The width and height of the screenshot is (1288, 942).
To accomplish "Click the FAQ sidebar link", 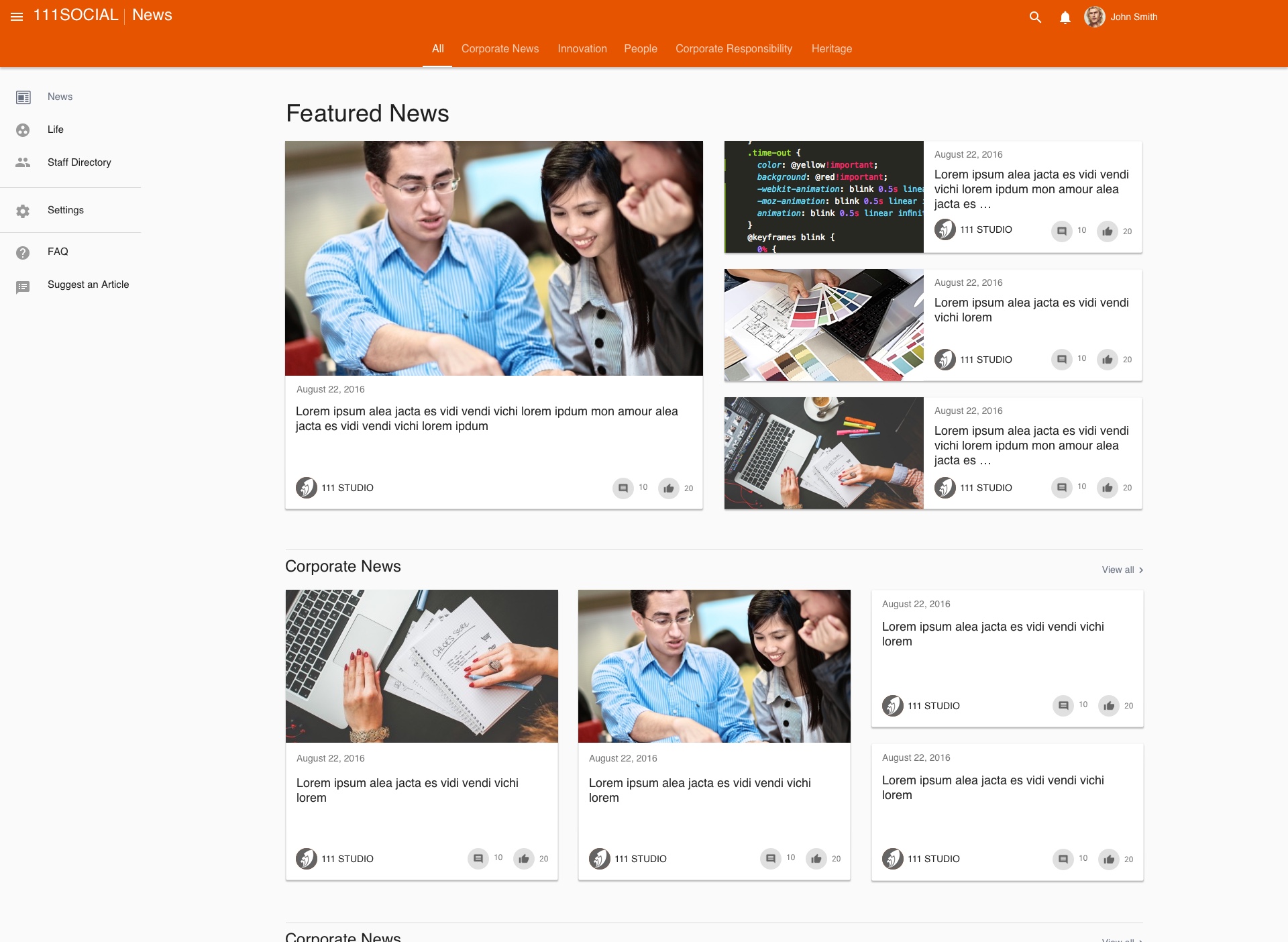I will [58, 252].
